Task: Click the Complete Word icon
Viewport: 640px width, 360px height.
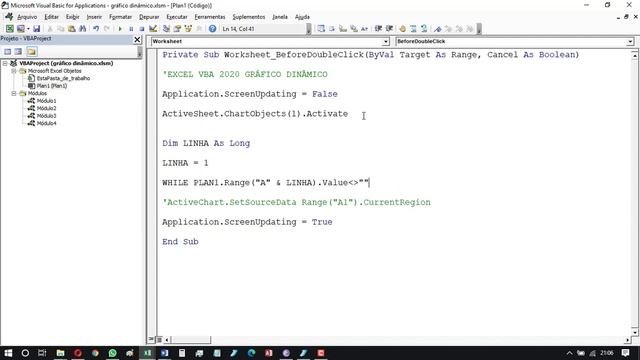Action: [364, 29]
